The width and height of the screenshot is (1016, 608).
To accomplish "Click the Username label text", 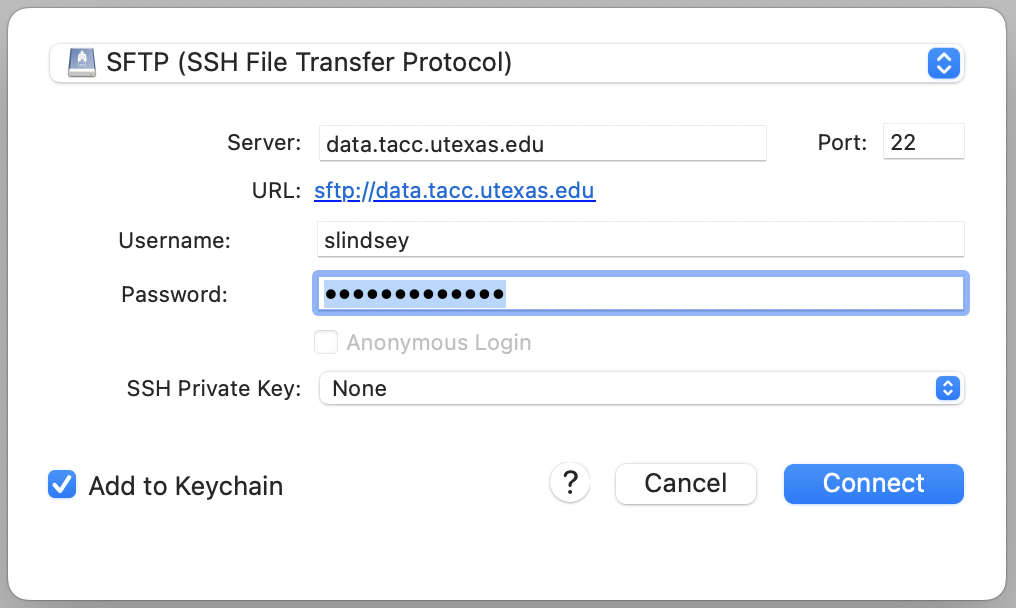I will coord(175,241).
